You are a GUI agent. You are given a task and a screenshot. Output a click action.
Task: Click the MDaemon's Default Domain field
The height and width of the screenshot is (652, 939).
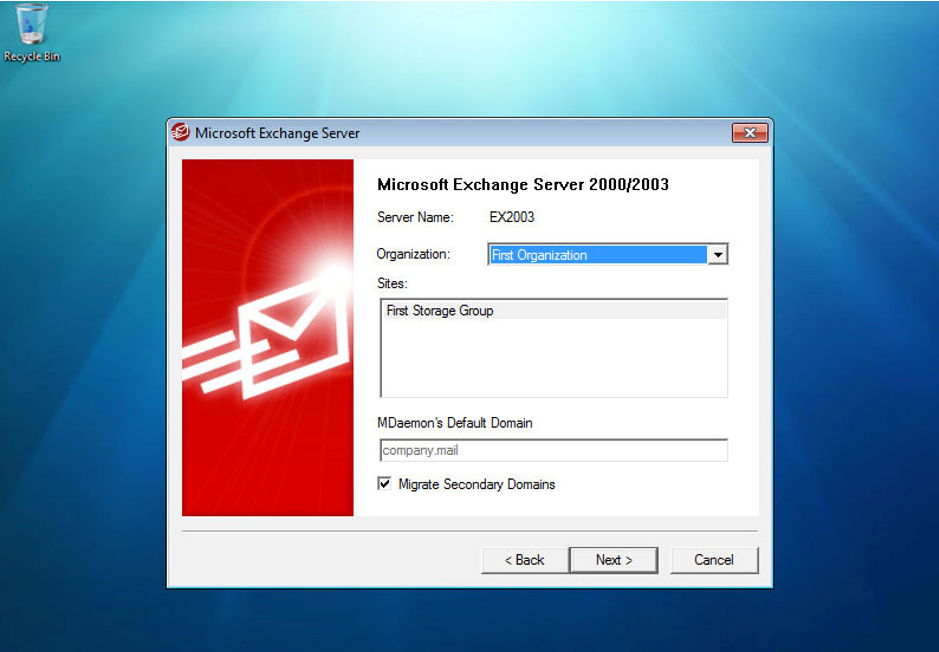coord(554,450)
